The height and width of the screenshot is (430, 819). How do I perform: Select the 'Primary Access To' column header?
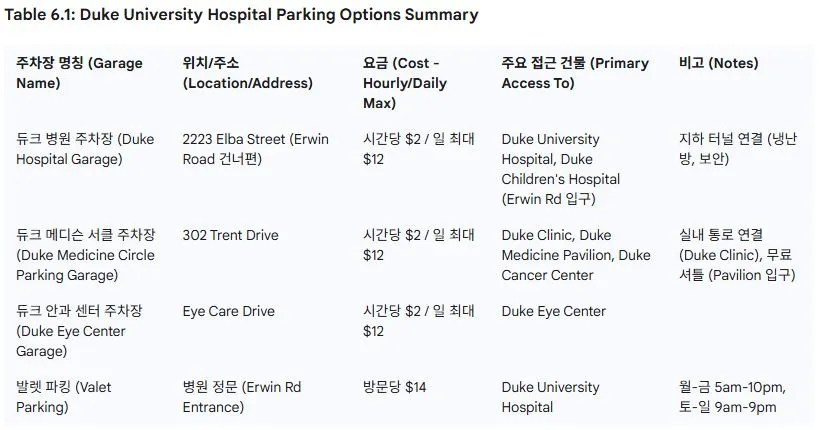click(575, 73)
